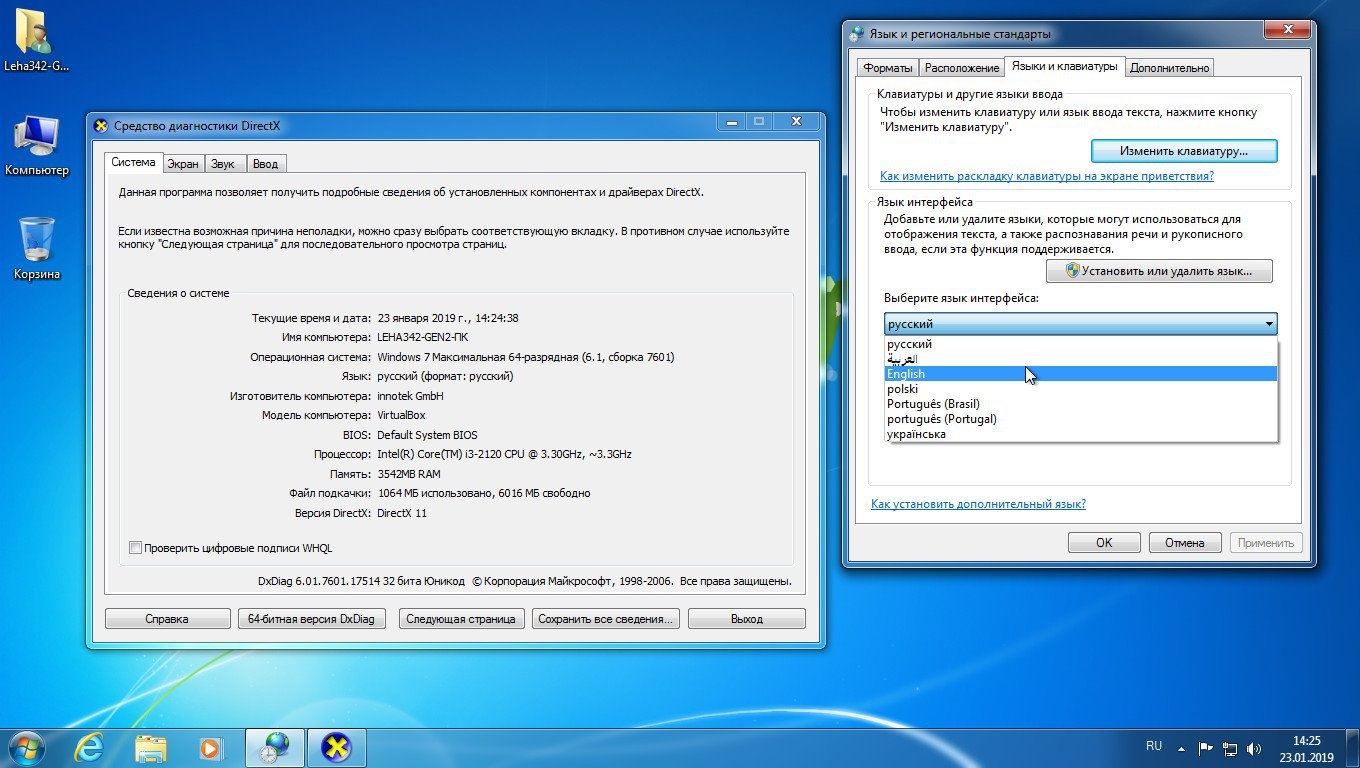Image resolution: width=1360 pixels, height=768 pixels.
Task: Click OK in the regional standards dialog
Action: click(1104, 543)
